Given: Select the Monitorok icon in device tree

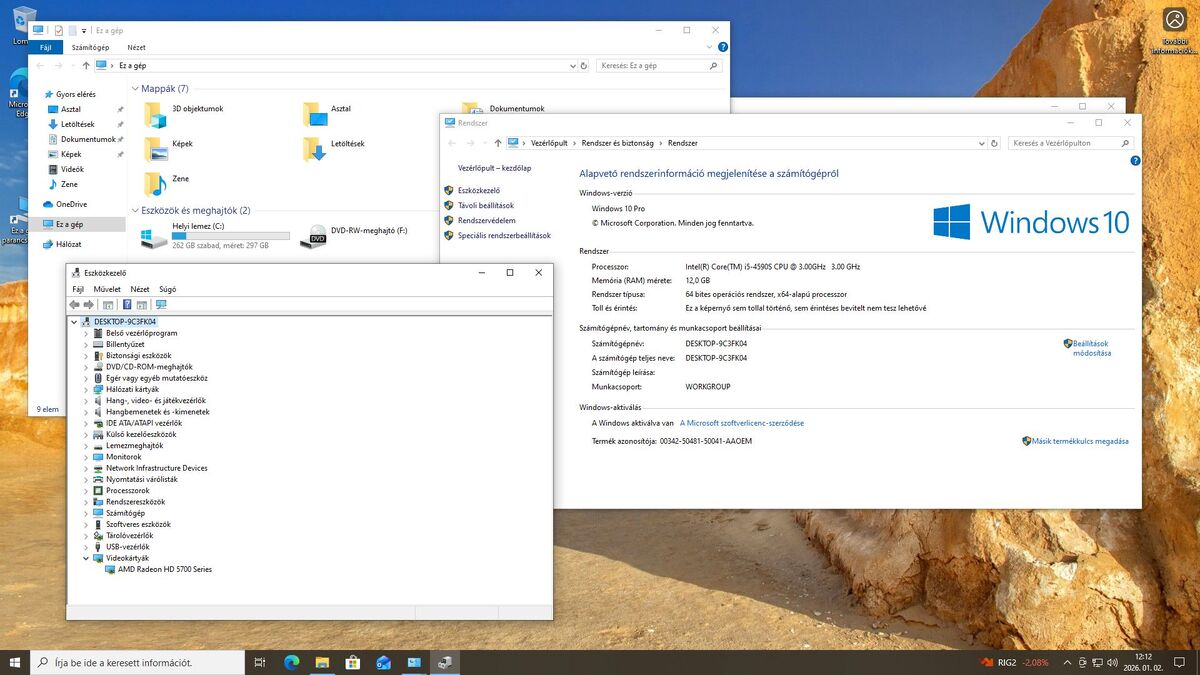Looking at the screenshot, I should coord(98,457).
